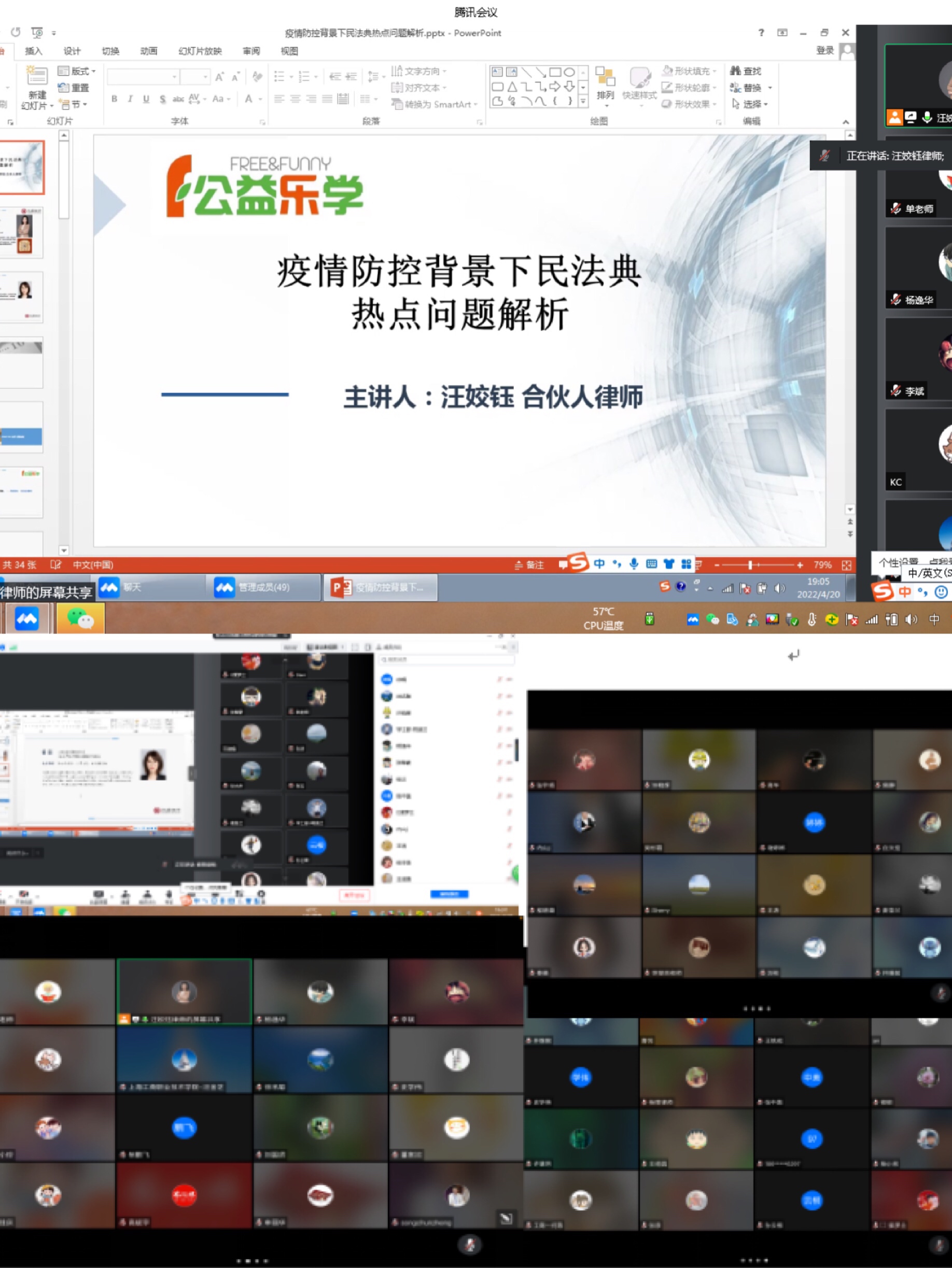Click the Reset (重置) slide button
This screenshot has height=1268, width=952.
[74, 88]
